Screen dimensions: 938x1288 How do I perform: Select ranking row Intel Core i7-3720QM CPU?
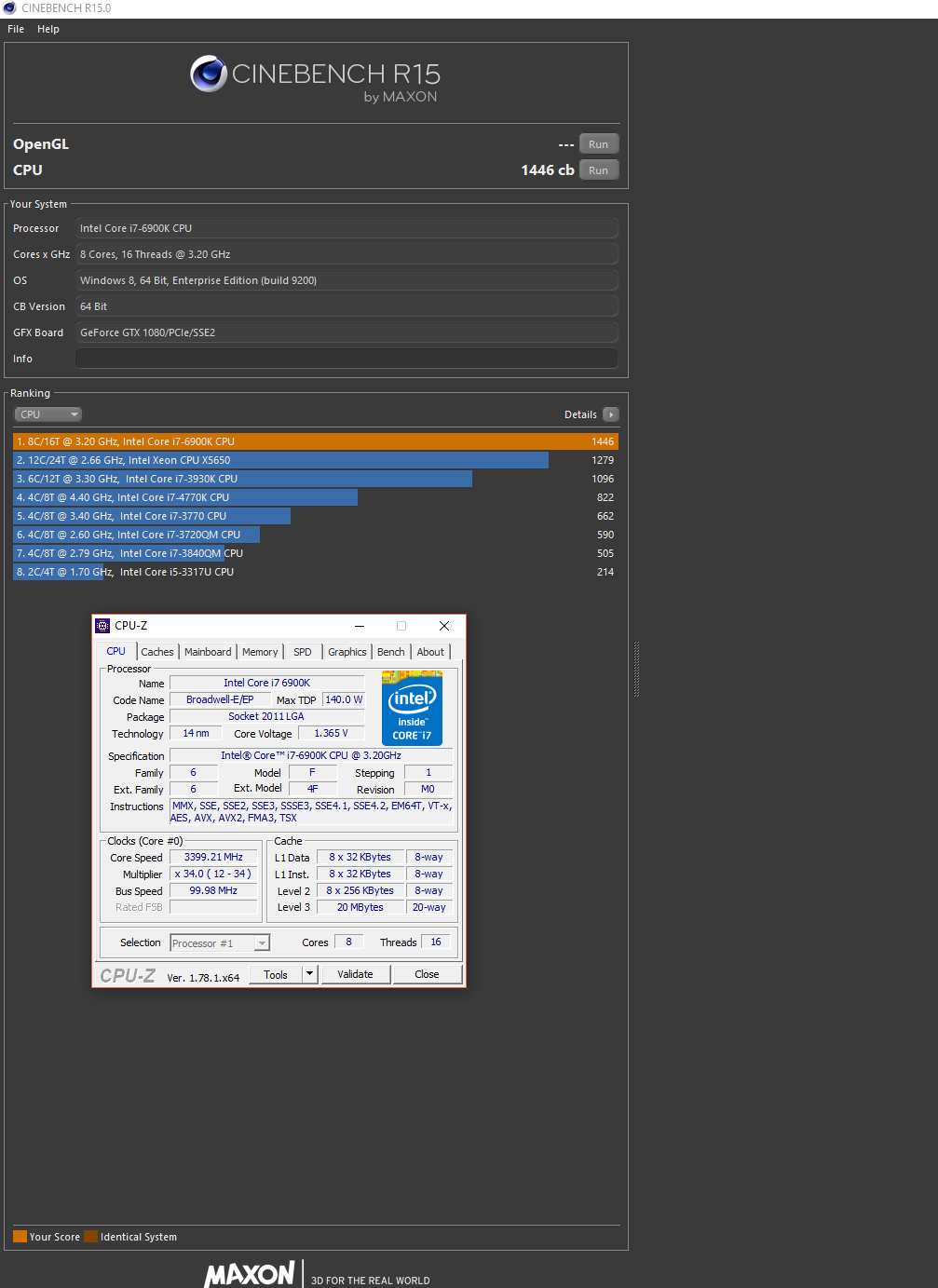[x=316, y=535]
